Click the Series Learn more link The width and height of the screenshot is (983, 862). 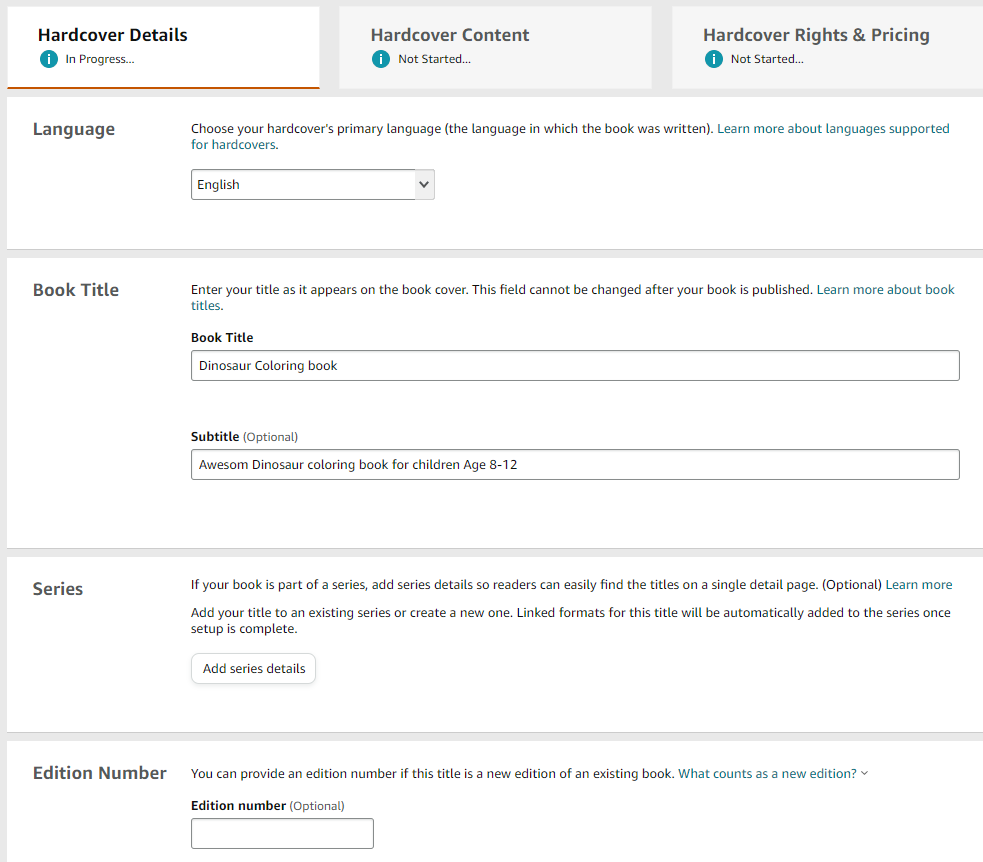[918, 584]
